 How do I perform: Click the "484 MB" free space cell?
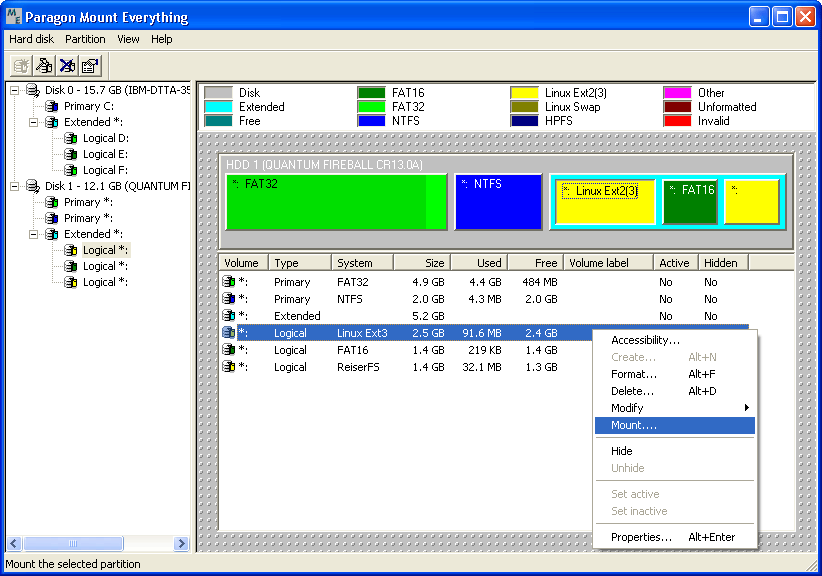click(540, 282)
